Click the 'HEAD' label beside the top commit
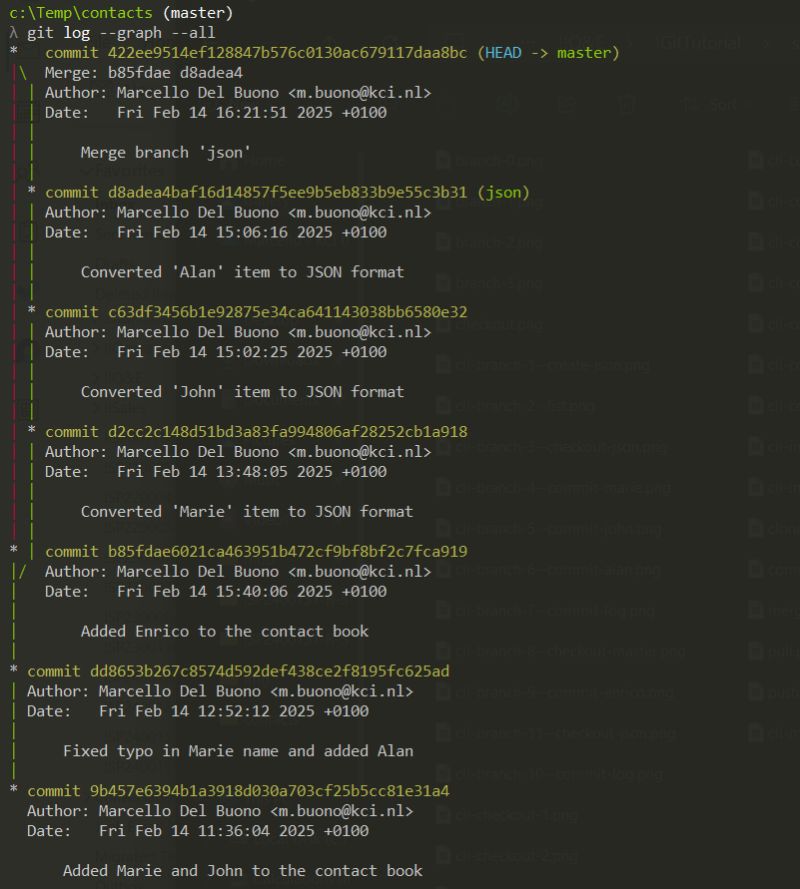 pos(503,53)
